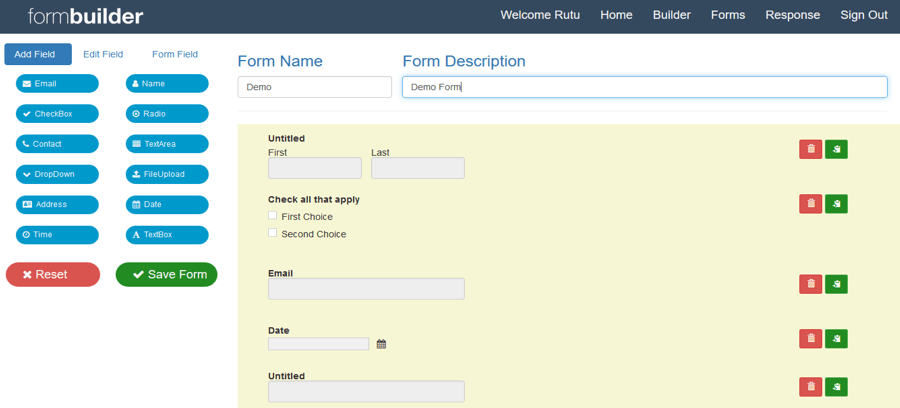Copy the Date field using green icon
This screenshot has height=408, width=900.
(836, 339)
